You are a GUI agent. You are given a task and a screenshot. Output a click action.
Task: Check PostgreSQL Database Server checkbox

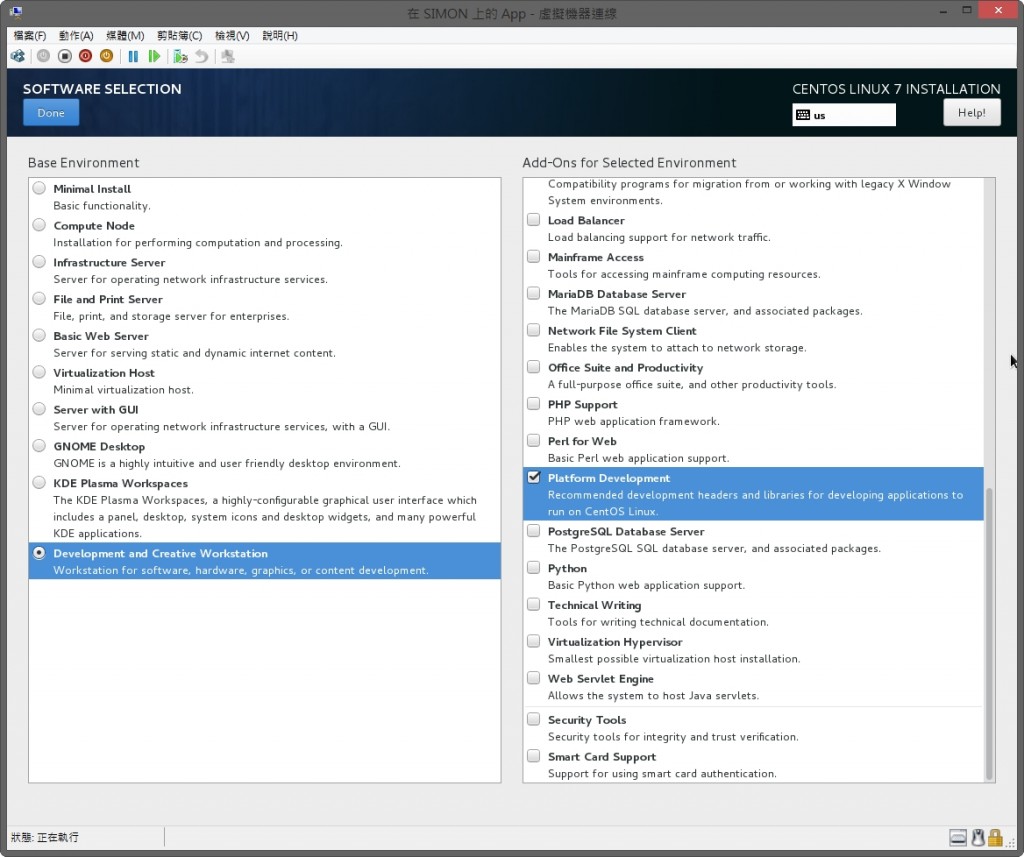point(534,530)
